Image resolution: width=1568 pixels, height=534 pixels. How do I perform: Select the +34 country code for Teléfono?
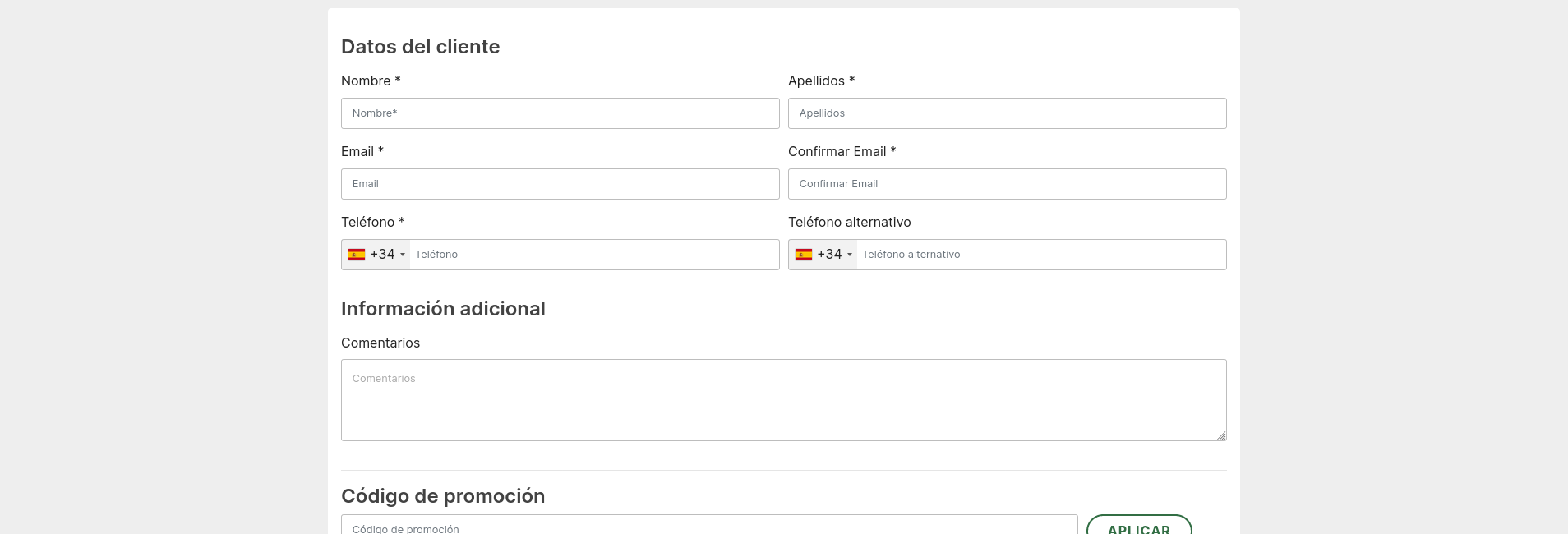click(382, 255)
